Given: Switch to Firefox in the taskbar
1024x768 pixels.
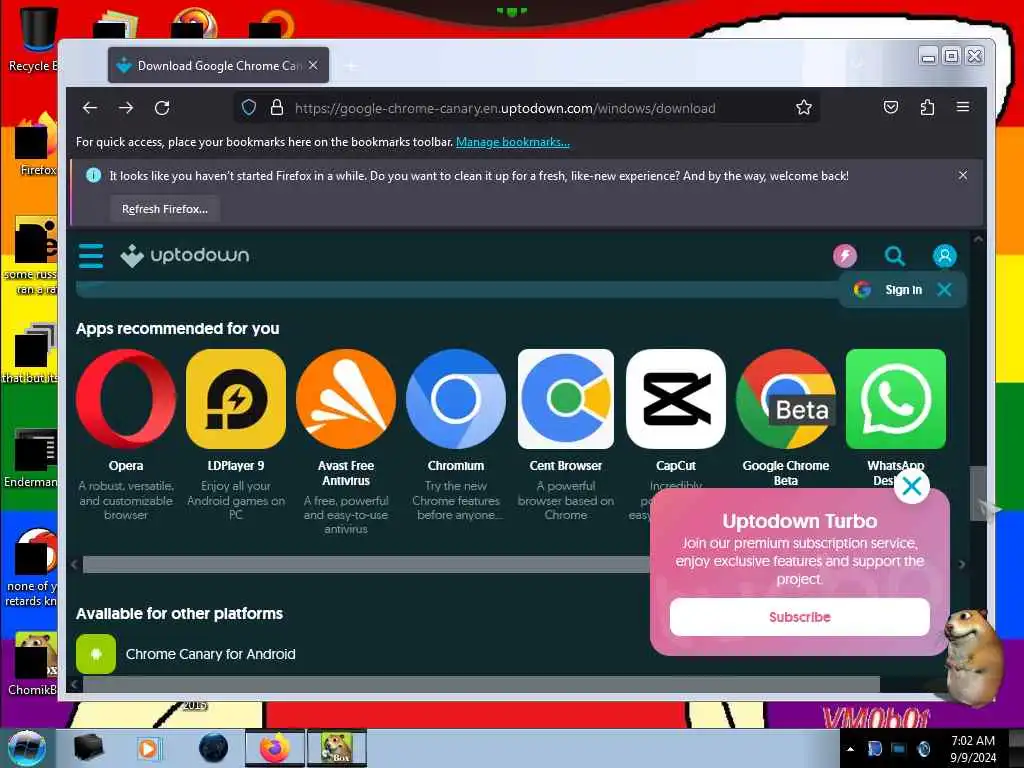Looking at the screenshot, I should tap(275, 748).
